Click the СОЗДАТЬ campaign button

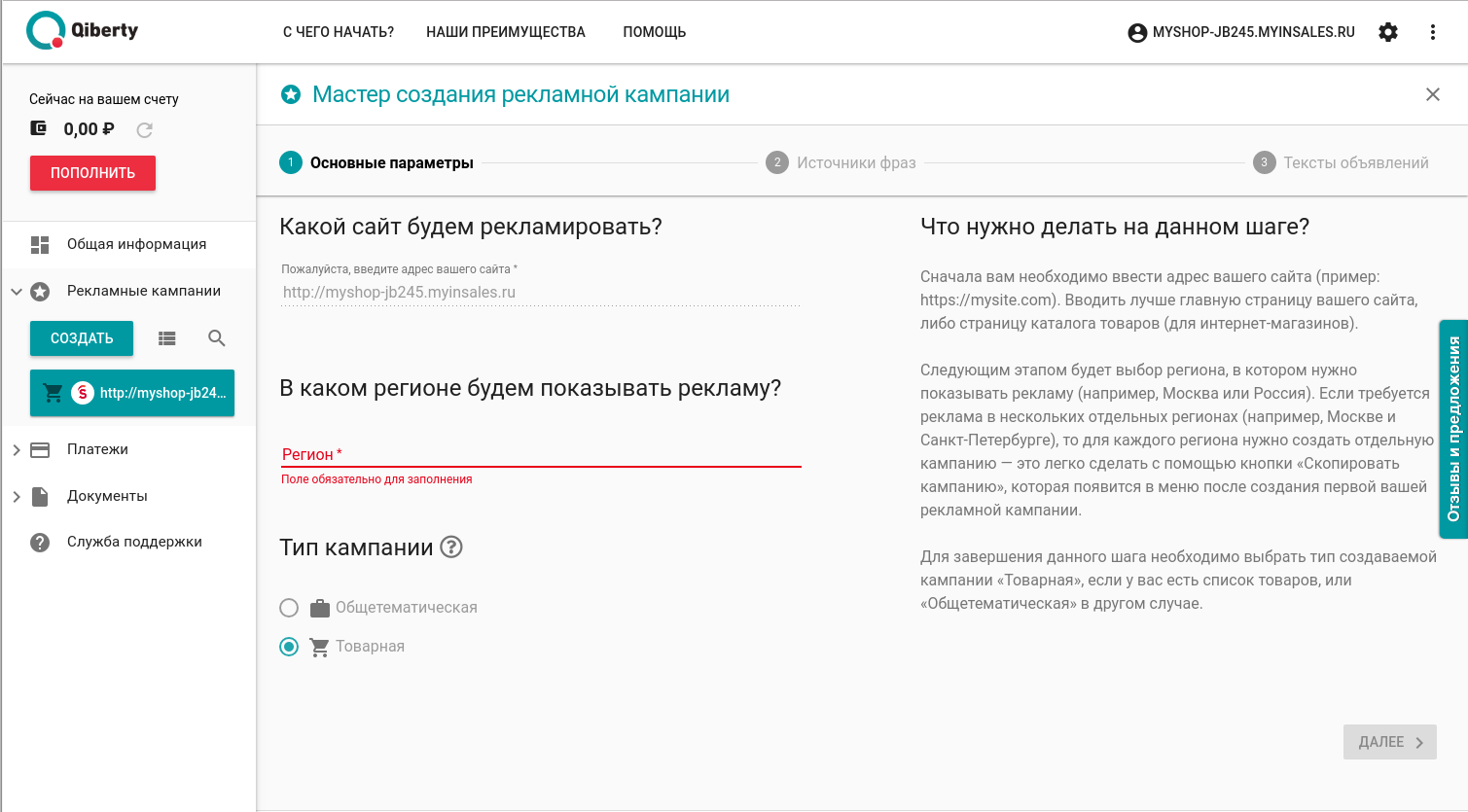tap(82, 338)
